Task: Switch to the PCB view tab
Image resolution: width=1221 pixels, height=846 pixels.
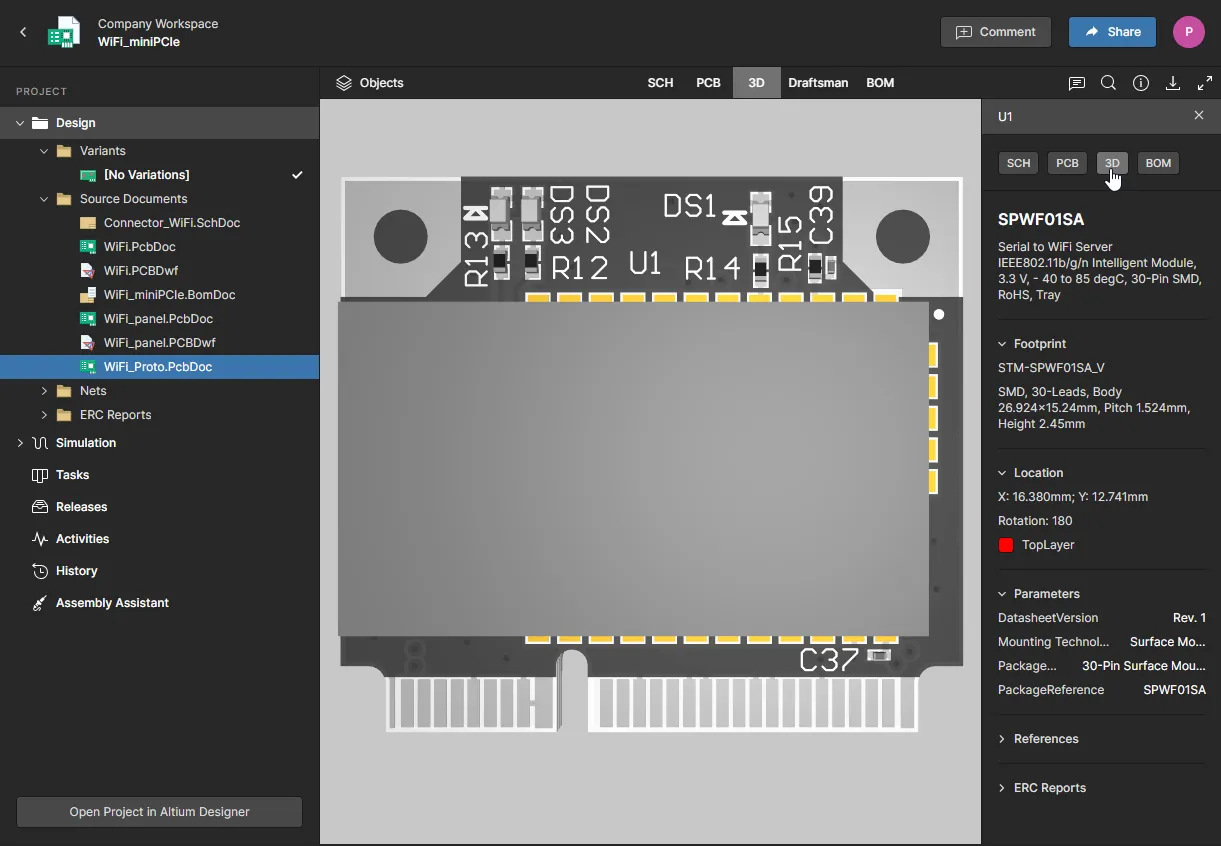Action: [x=708, y=83]
